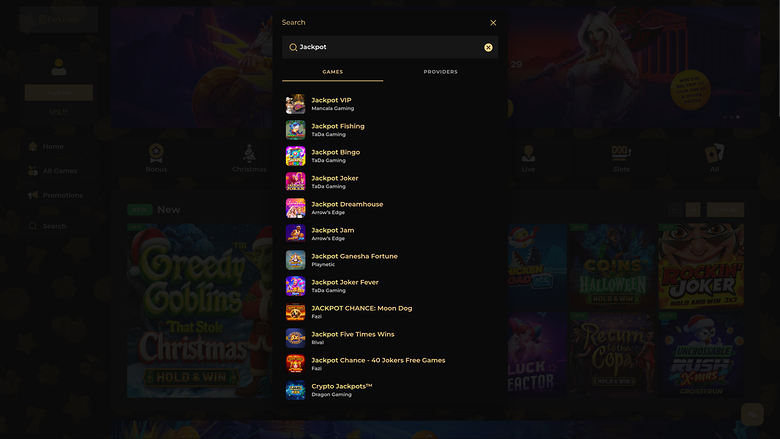Open Jackpot VIP game icon
780x439 pixels.
[295, 104]
